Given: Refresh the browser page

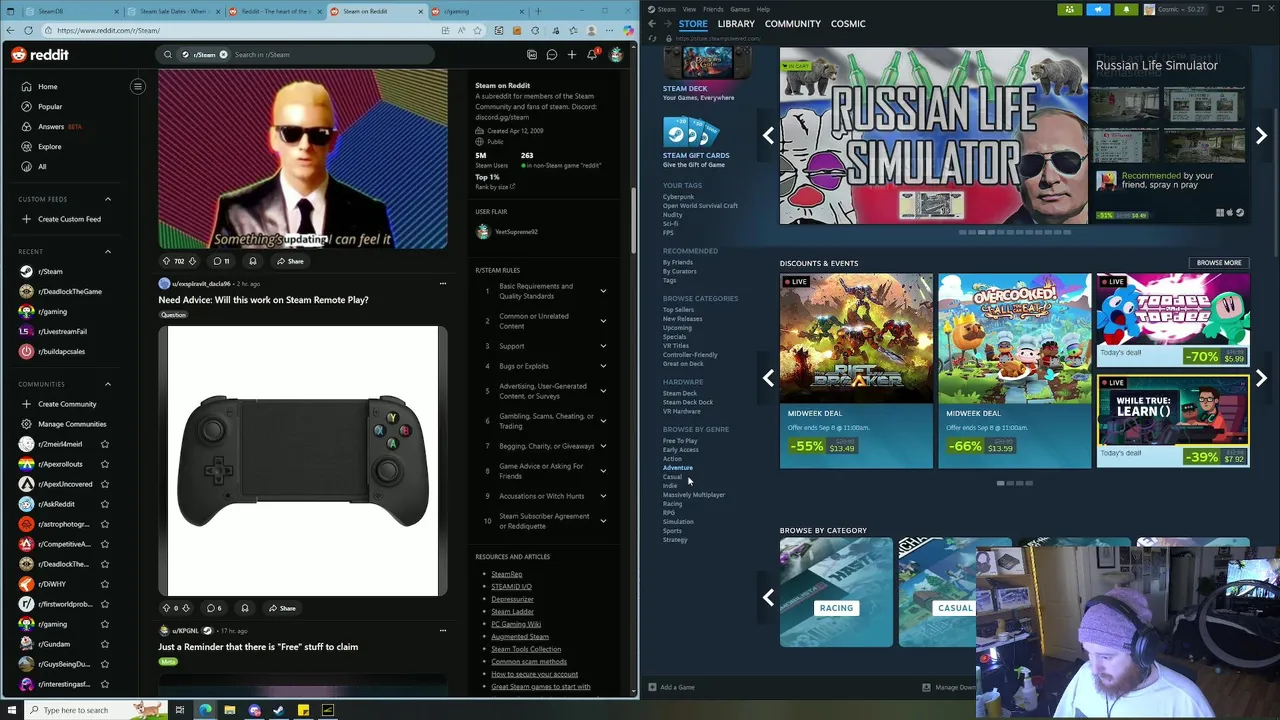Looking at the screenshot, I should (x=30, y=30).
